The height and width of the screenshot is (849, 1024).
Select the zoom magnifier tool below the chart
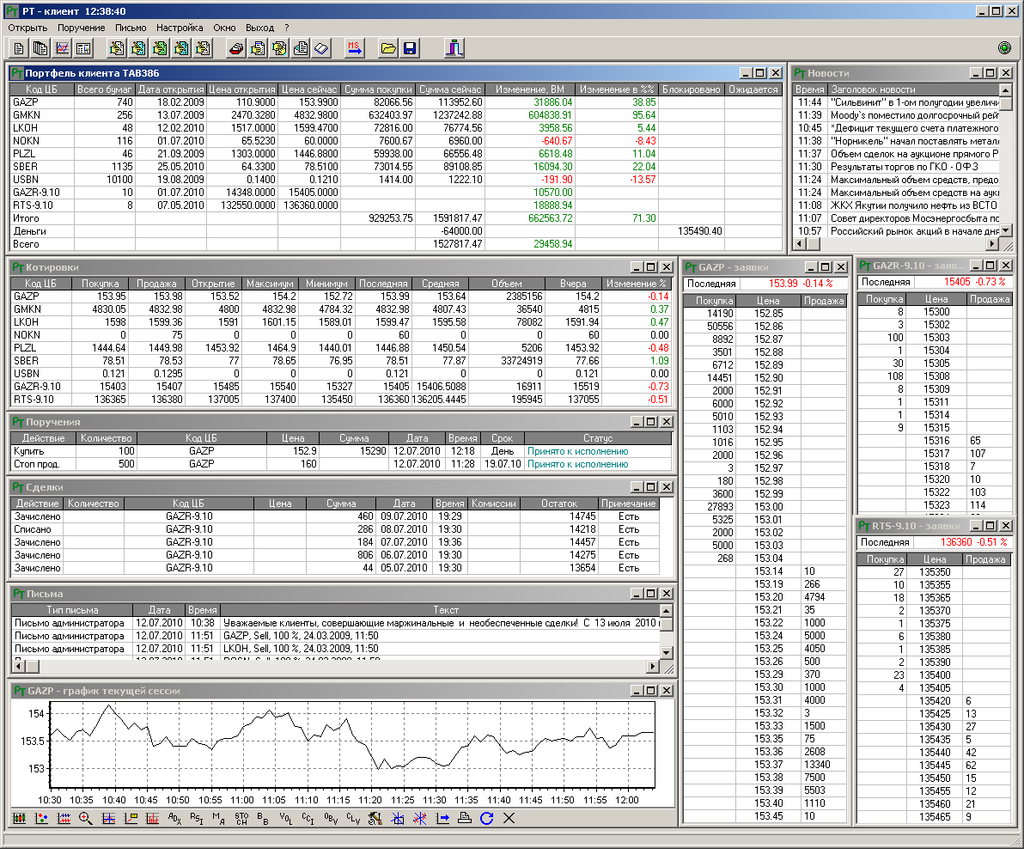coord(86,818)
